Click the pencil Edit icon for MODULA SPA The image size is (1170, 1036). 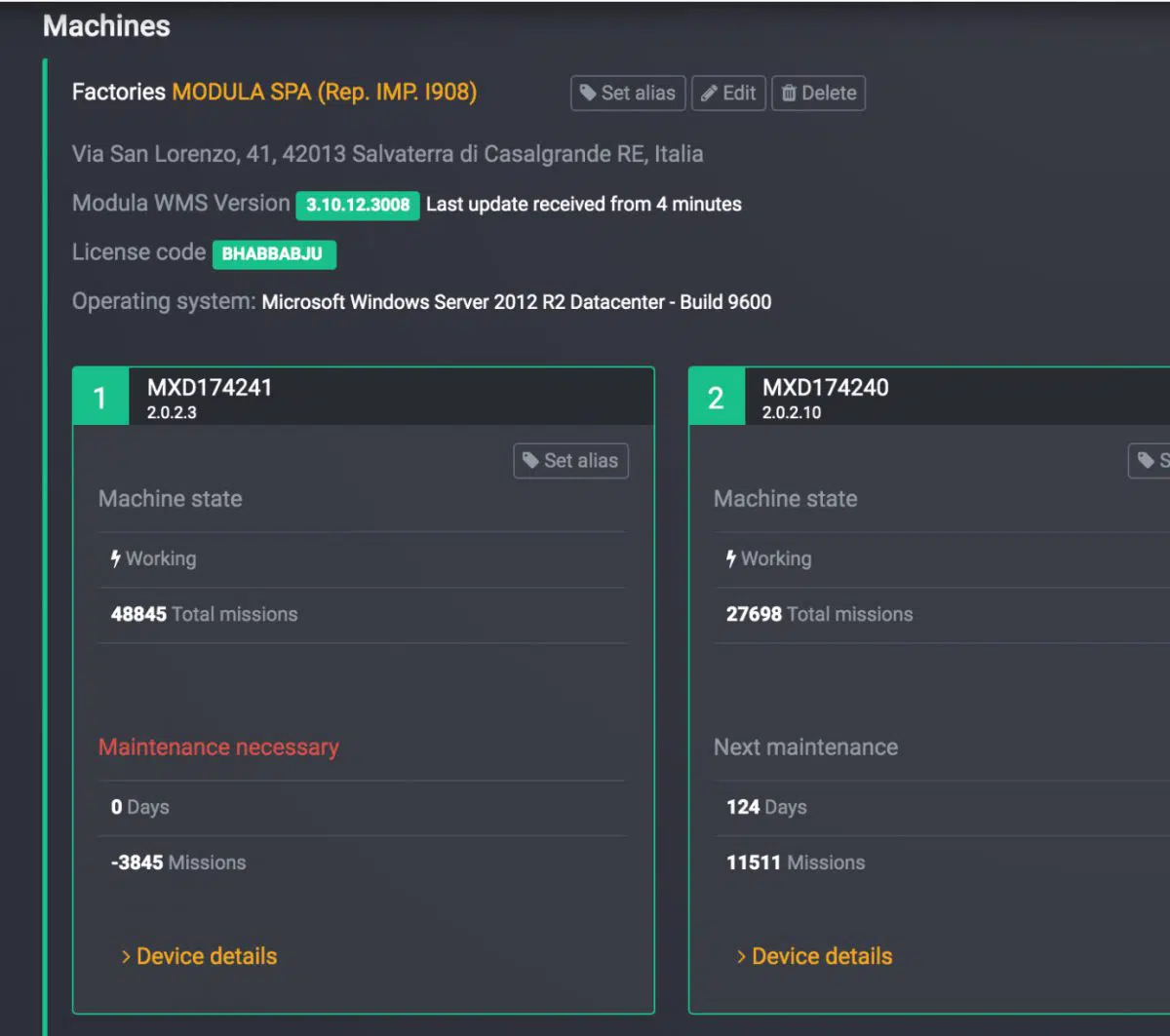click(710, 94)
